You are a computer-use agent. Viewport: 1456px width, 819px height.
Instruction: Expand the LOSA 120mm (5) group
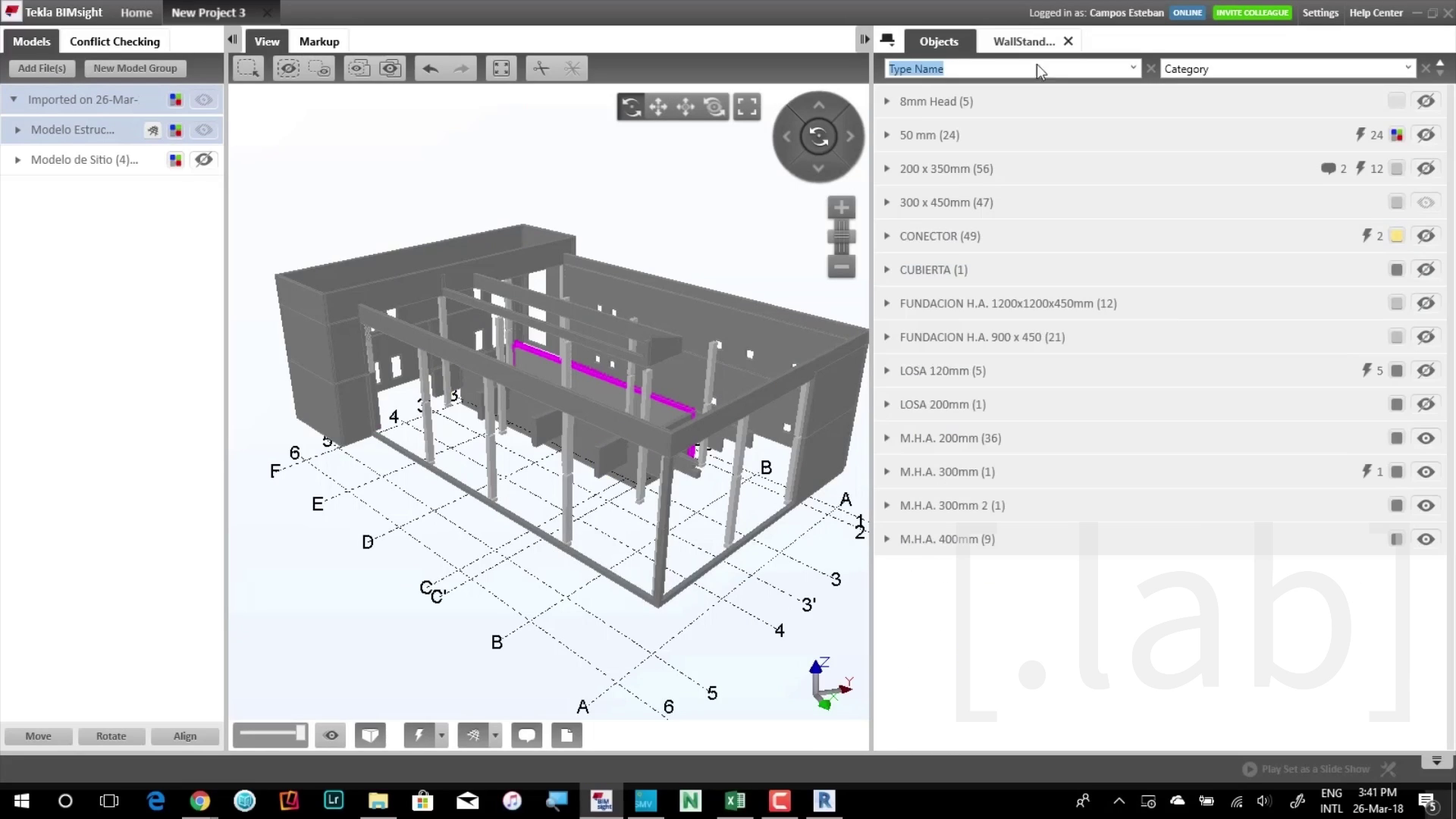(886, 371)
